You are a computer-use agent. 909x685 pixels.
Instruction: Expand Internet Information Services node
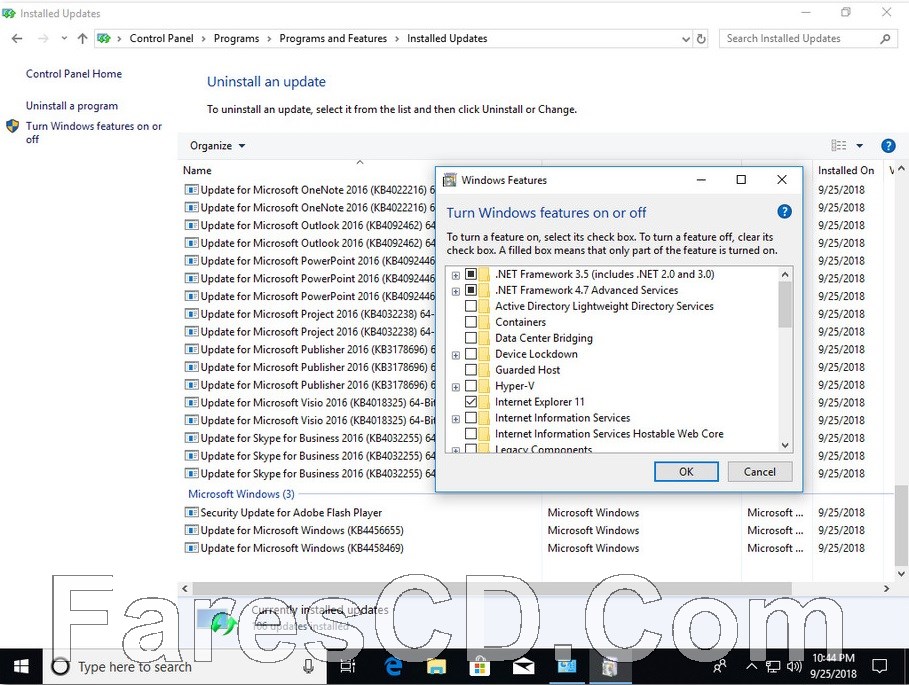pyautogui.click(x=456, y=418)
